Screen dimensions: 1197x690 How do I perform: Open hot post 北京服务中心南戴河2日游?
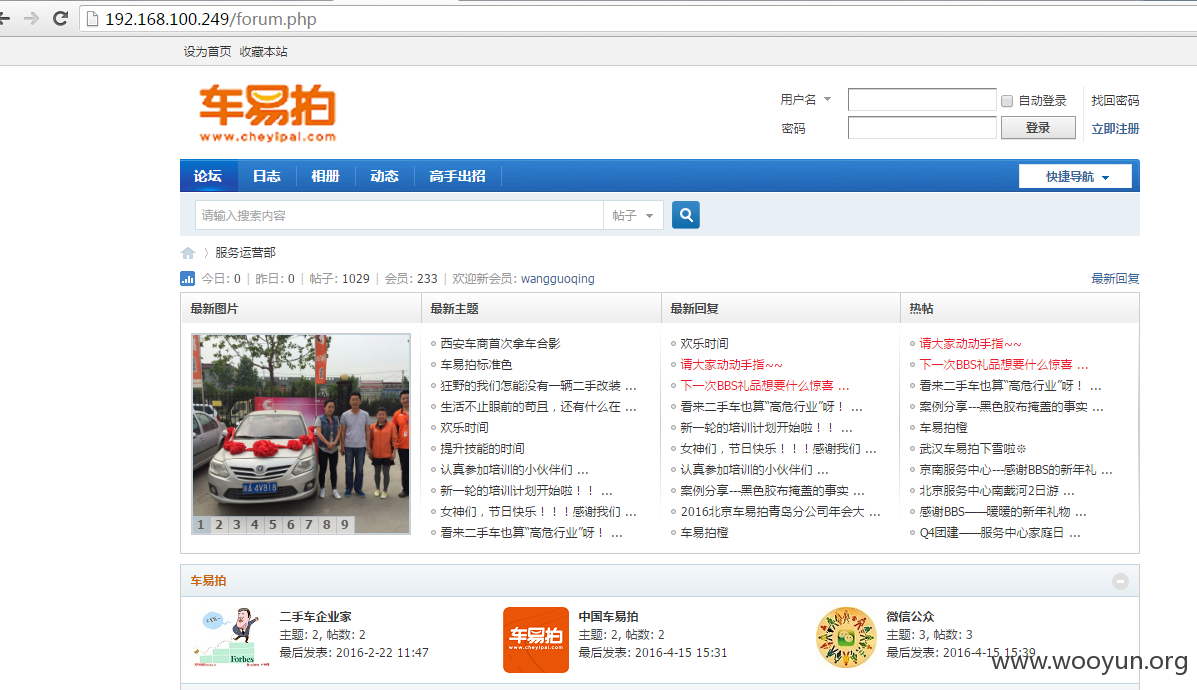997,491
